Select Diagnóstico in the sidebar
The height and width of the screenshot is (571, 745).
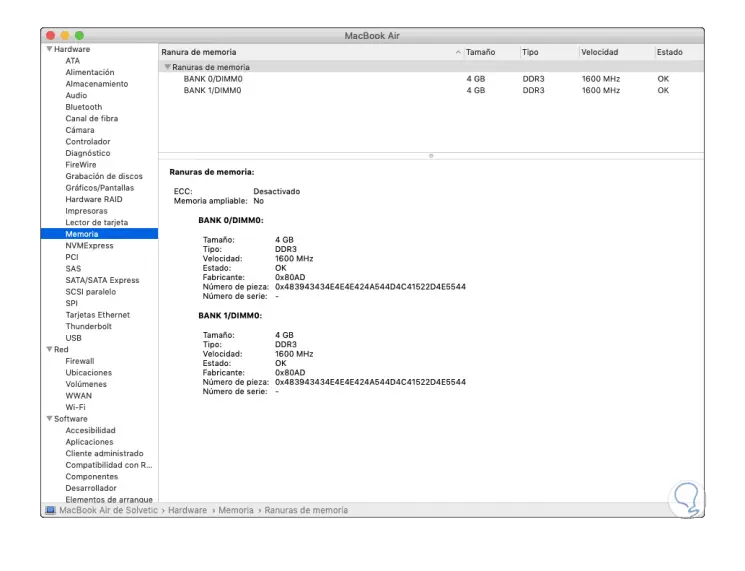click(x=88, y=153)
